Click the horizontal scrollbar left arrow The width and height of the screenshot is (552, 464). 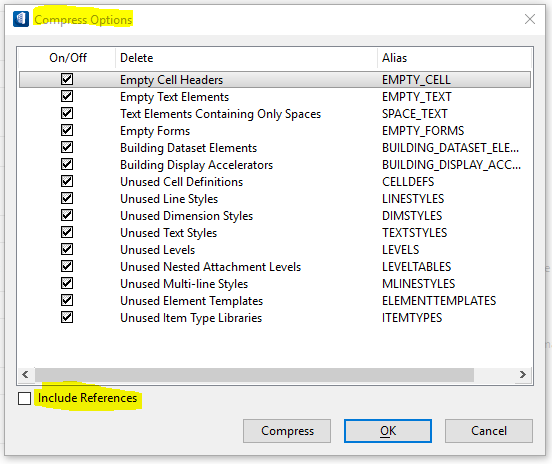coord(25,375)
